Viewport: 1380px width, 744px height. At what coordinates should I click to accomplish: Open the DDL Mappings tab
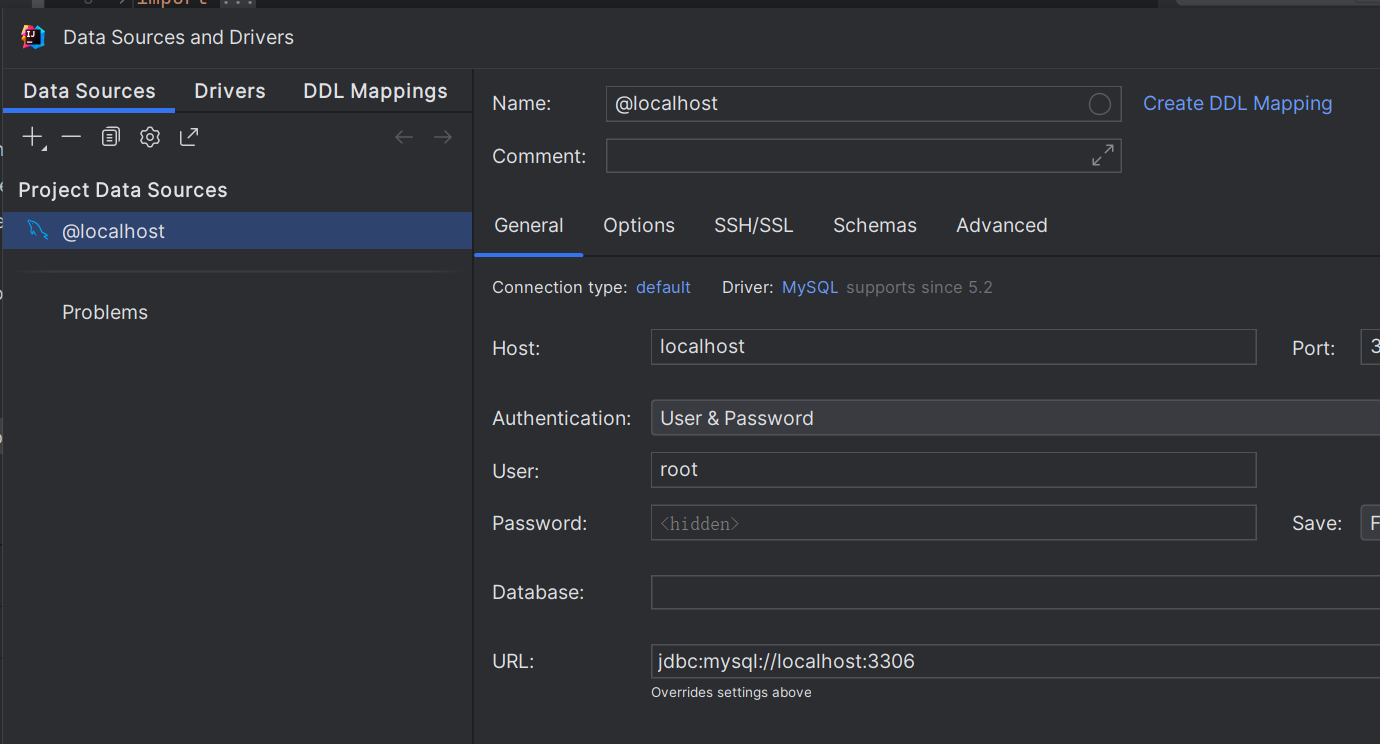coord(375,91)
